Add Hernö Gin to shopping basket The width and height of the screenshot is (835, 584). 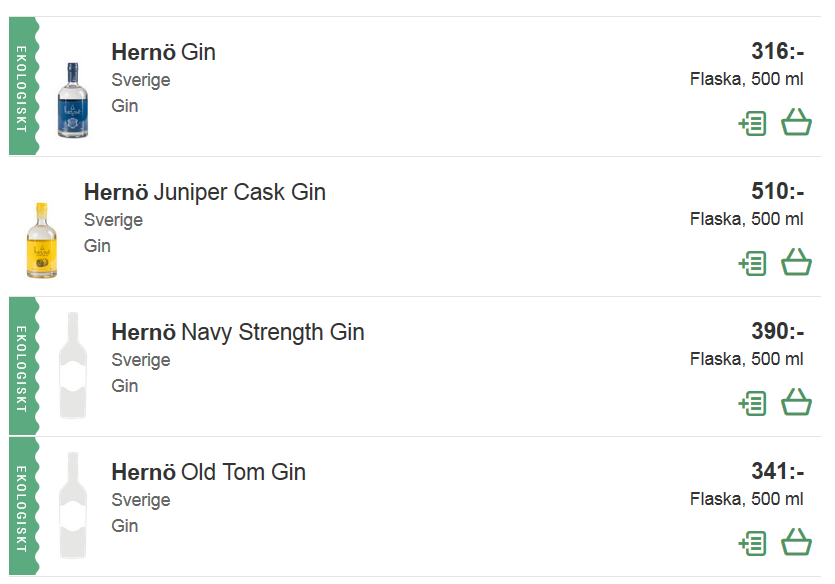click(x=796, y=123)
